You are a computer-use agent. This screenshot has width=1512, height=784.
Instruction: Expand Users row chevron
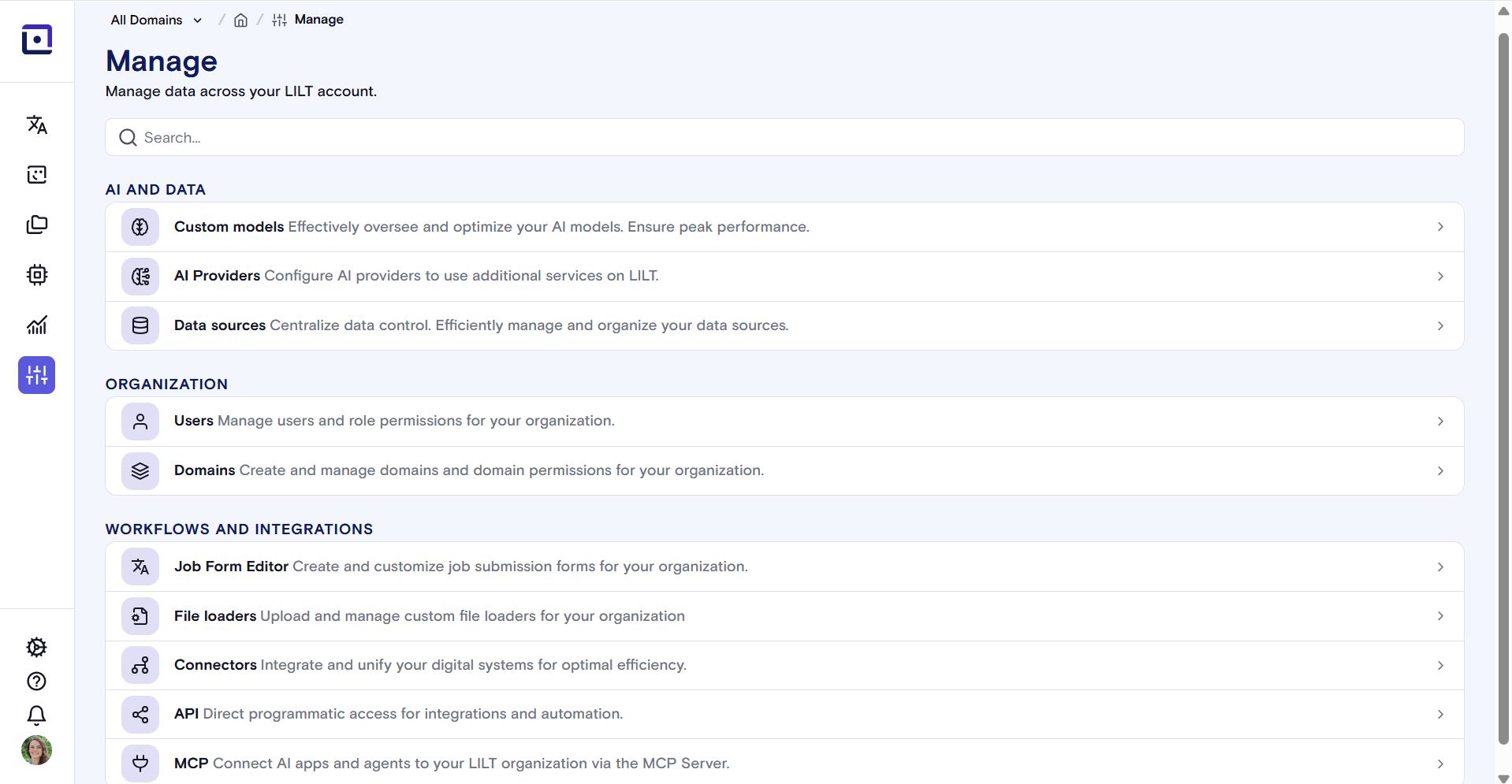click(x=1440, y=422)
